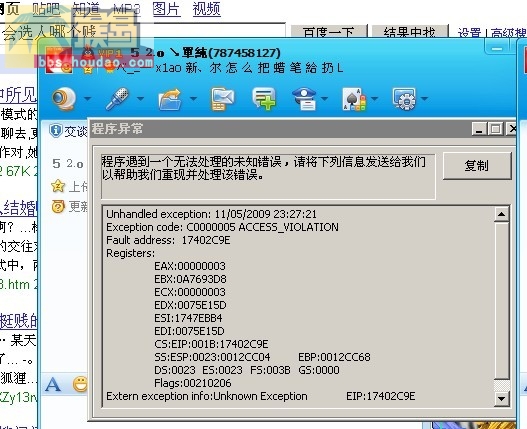Send a file using the folder icon
527x429 pixels.
[170, 99]
